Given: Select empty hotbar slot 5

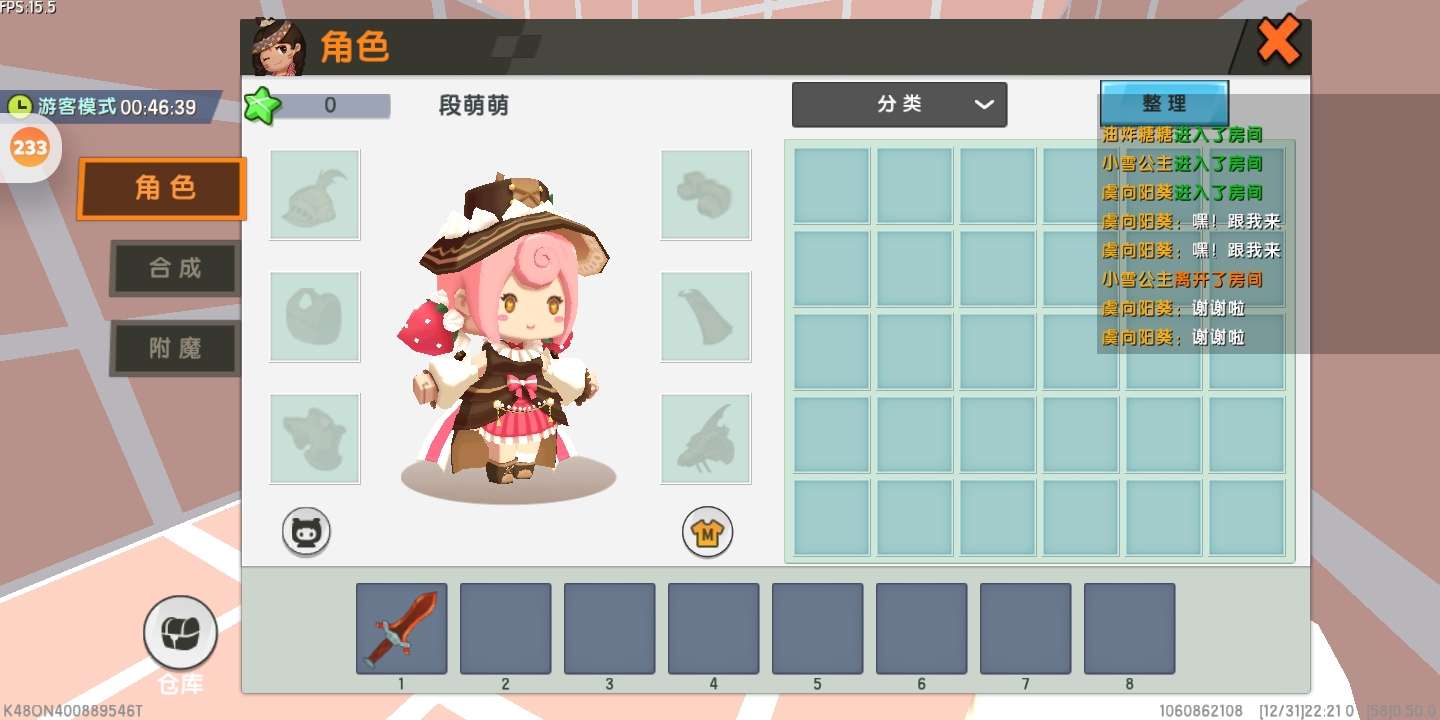Looking at the screenshot, I should (x=817, y=629).
